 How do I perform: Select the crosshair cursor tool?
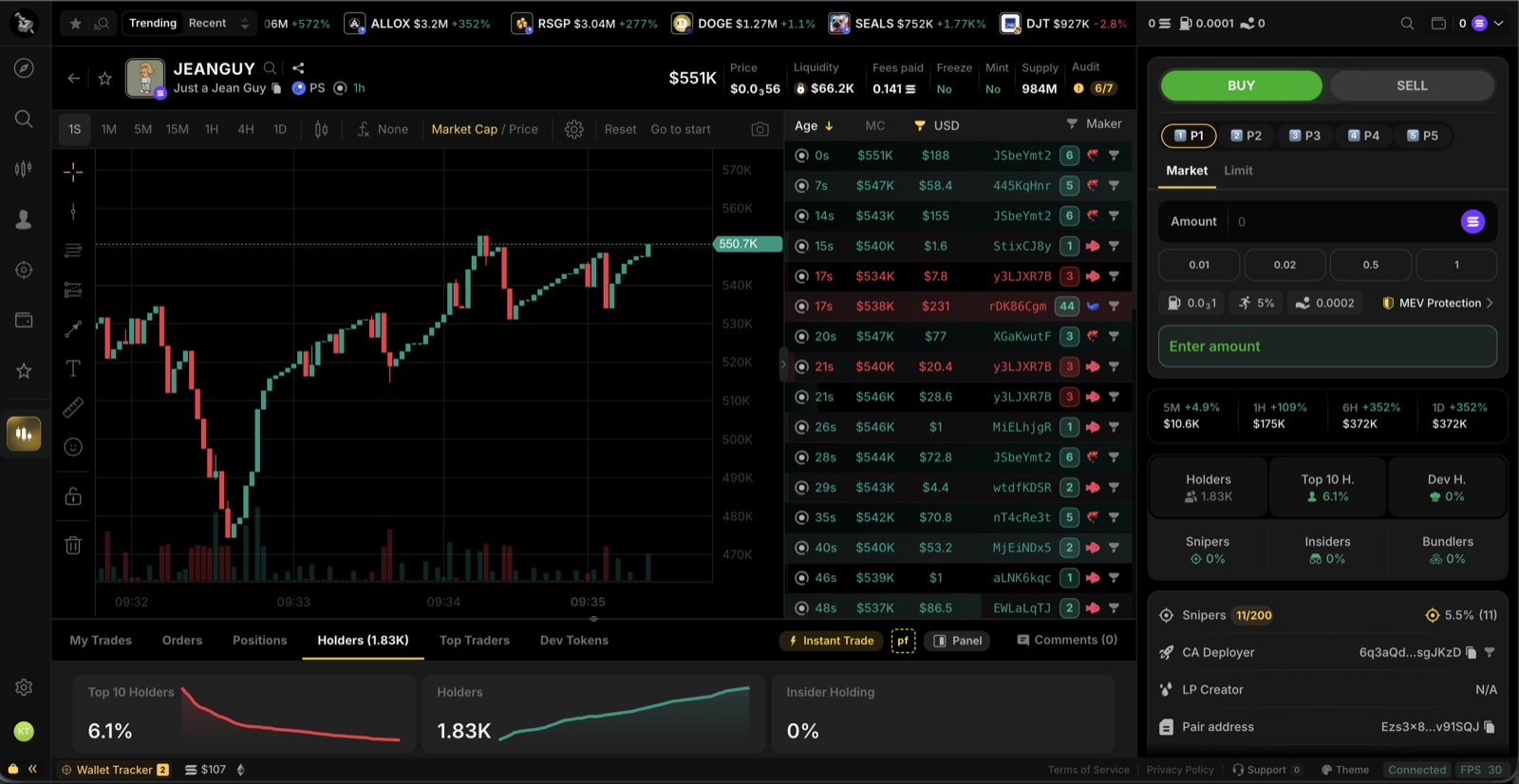[x=73, y=172]
